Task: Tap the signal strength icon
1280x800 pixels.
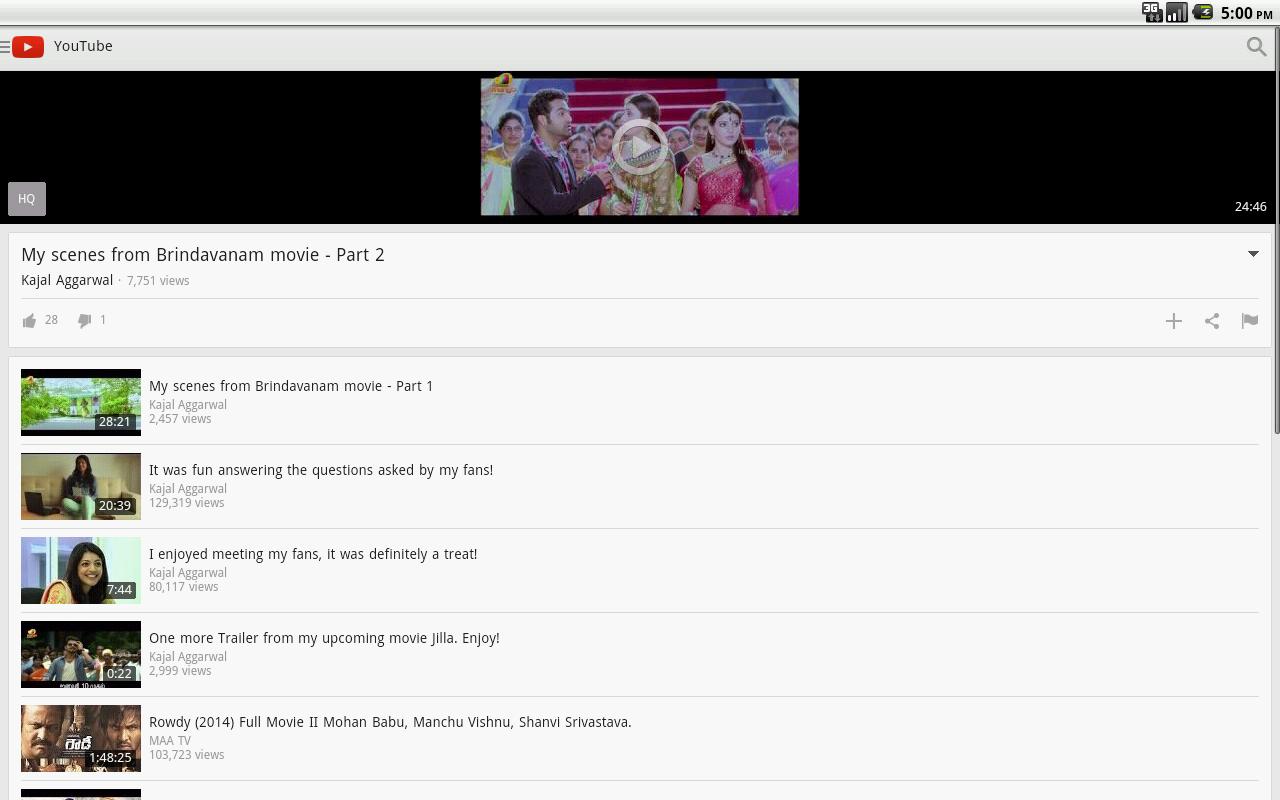Action: tap(1177, 12)
